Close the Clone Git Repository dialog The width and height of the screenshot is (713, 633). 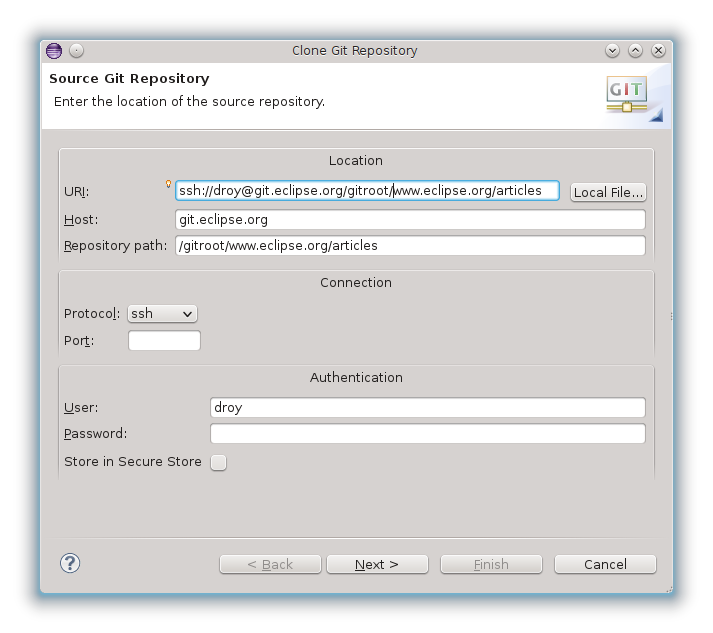coord(658,50)
